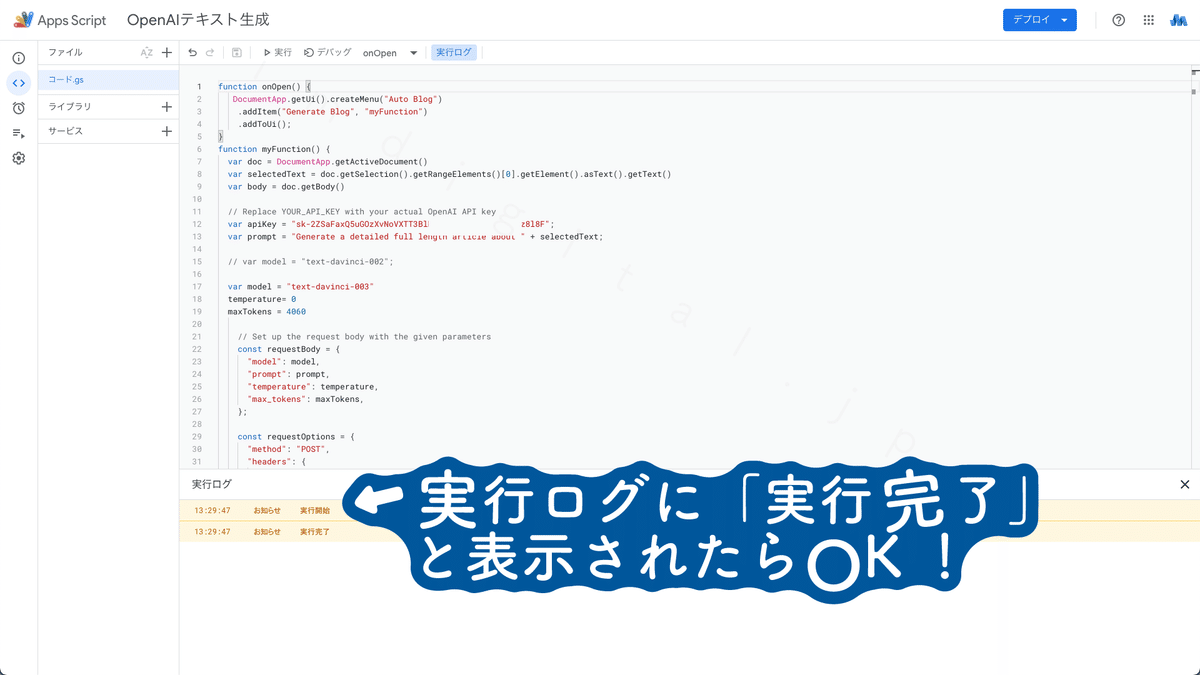1200x675 pixels.
Task: Click the .addToUi(); line
Action: (264, 124)
